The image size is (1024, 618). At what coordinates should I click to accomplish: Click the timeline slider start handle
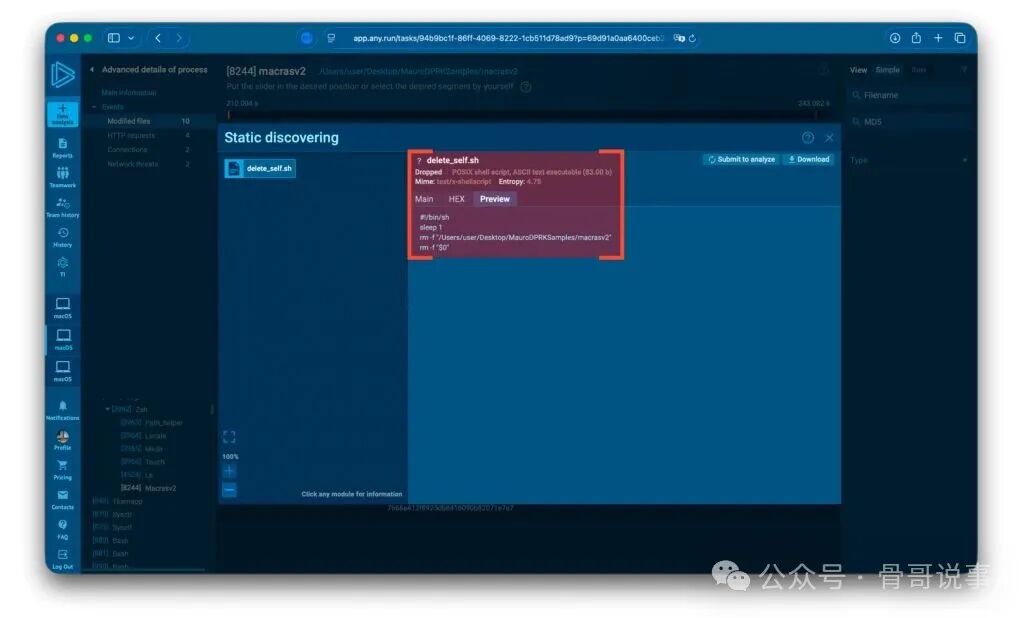click(229, 115)
